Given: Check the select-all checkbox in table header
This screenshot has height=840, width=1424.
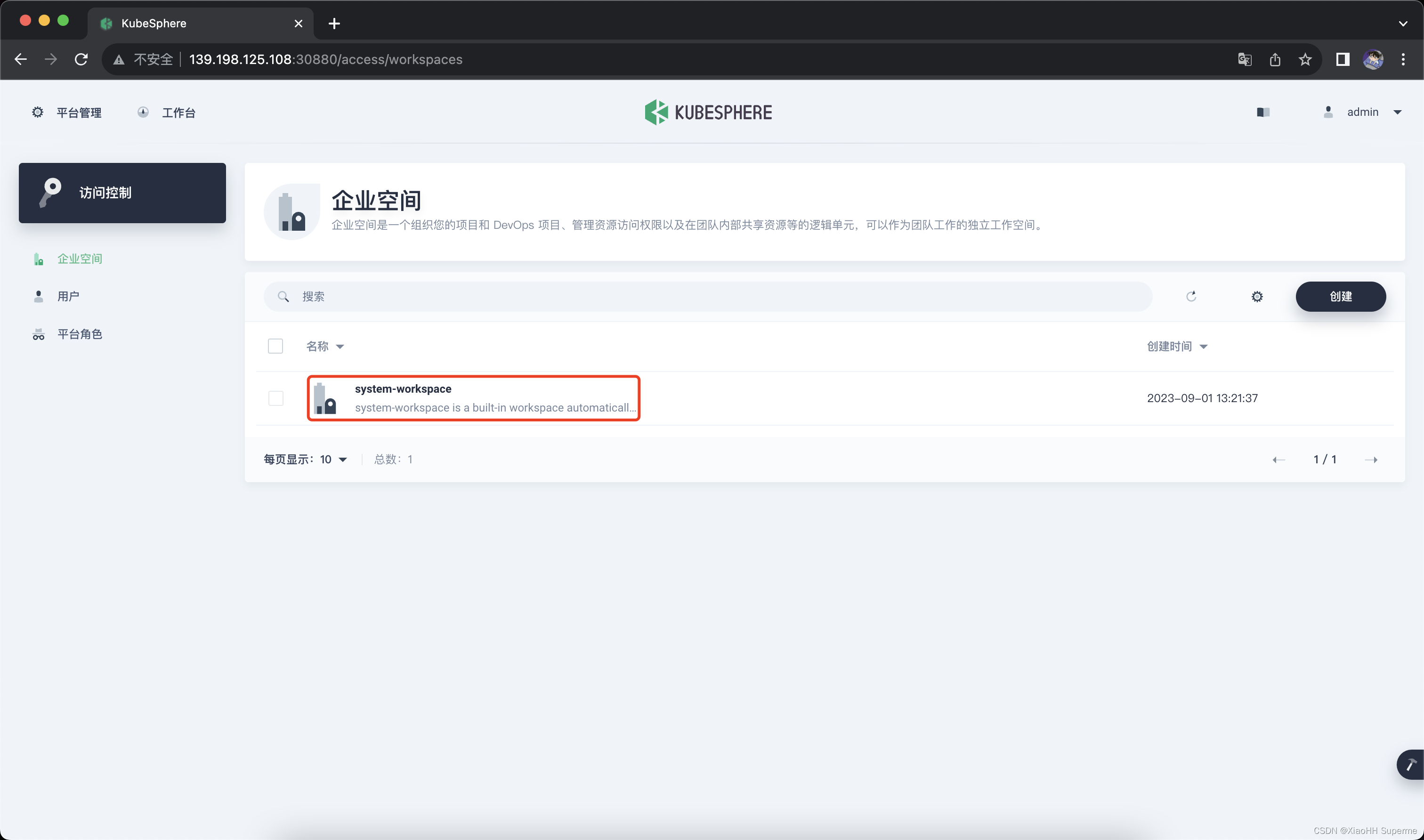Looking at the screenshot, I should (x=275, y=346).
